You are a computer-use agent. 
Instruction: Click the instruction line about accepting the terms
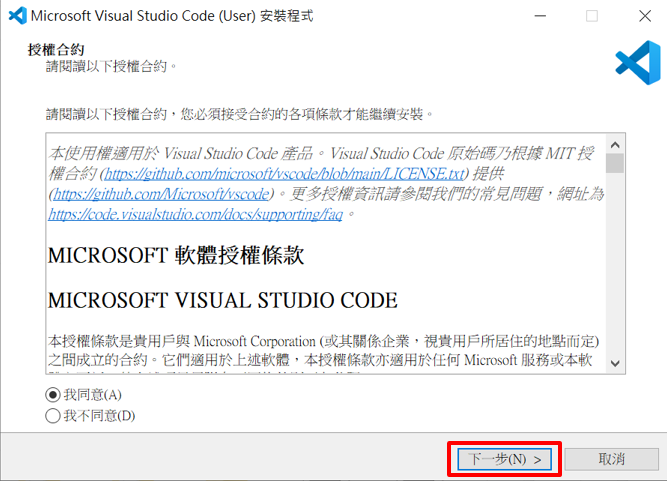point(240,114)
